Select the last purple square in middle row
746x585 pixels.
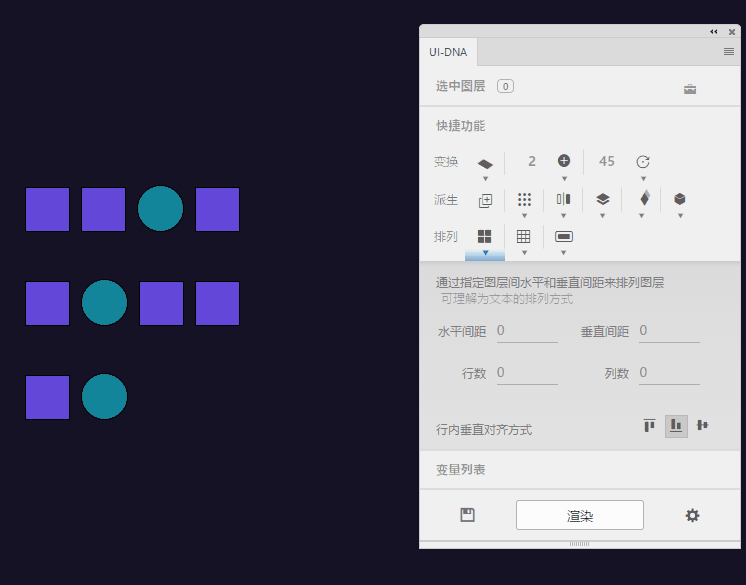(217, 303)
